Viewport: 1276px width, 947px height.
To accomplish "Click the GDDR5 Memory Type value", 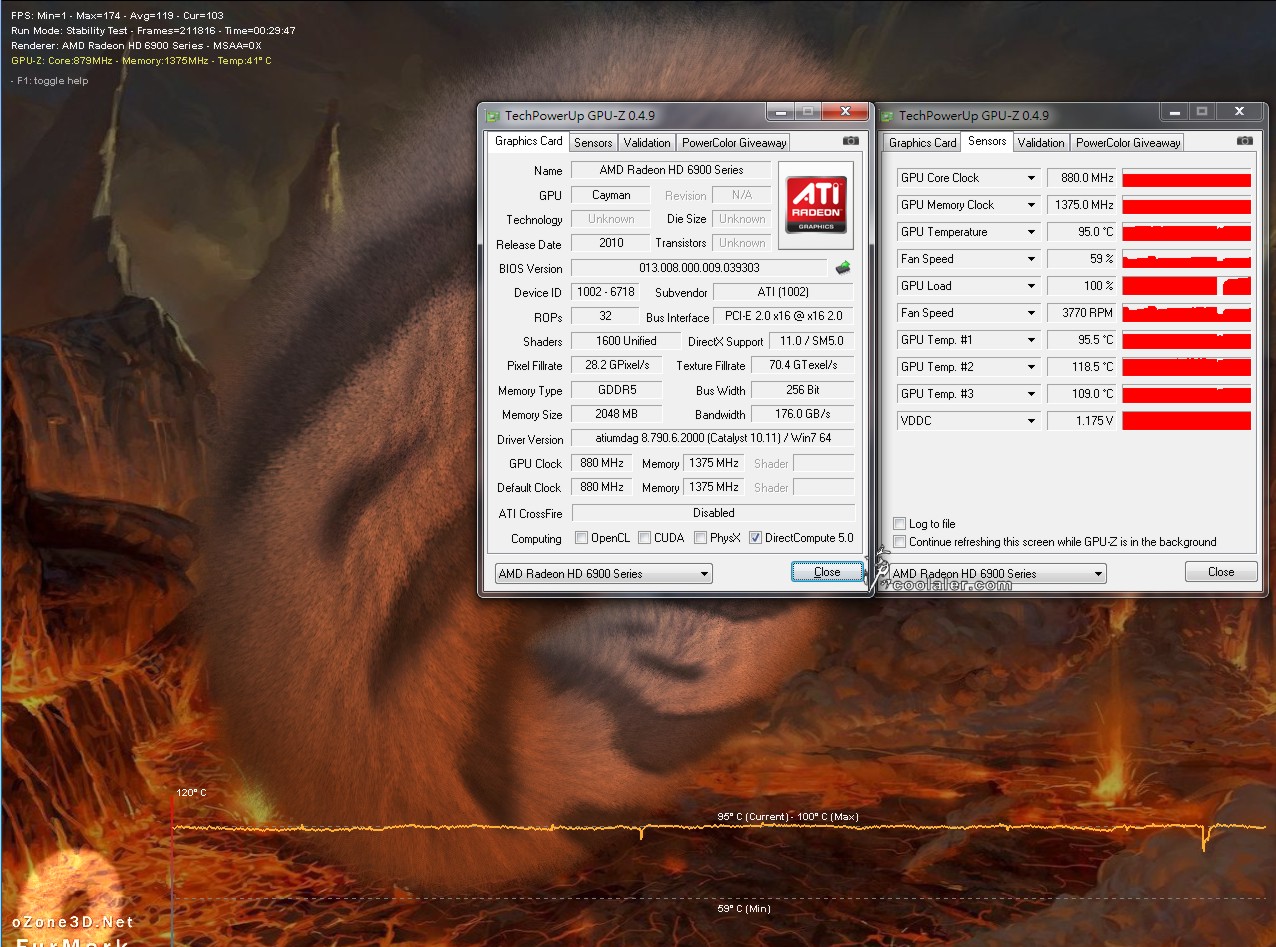I will click(x=617, y=390).
